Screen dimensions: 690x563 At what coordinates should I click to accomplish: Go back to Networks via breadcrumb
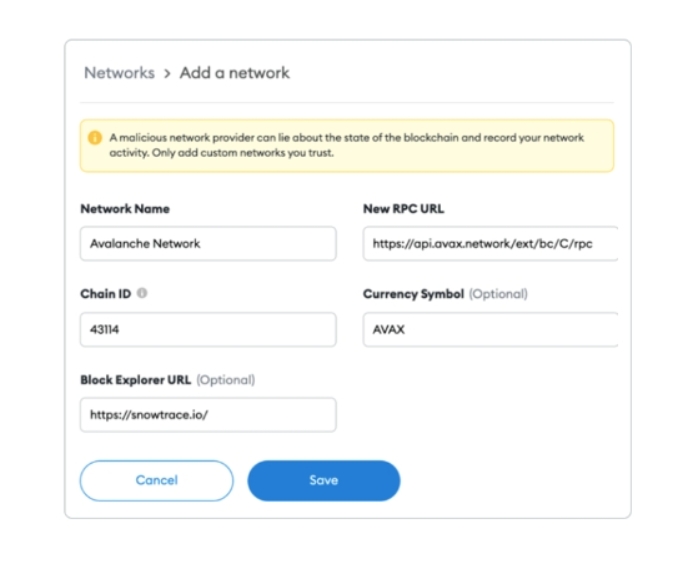[x=119, y=73]
